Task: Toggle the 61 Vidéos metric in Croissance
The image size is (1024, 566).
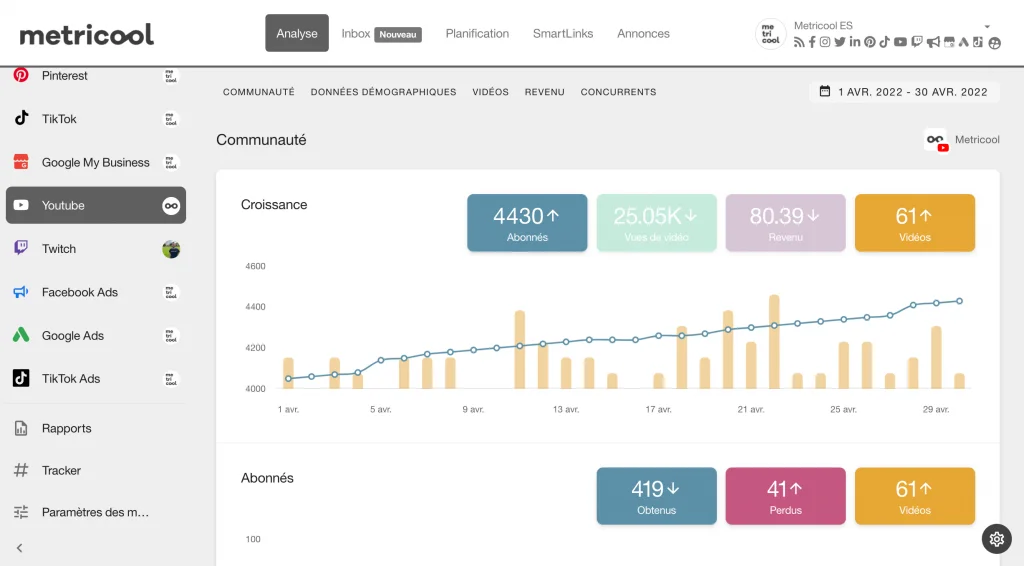Action: coord(915,223)
